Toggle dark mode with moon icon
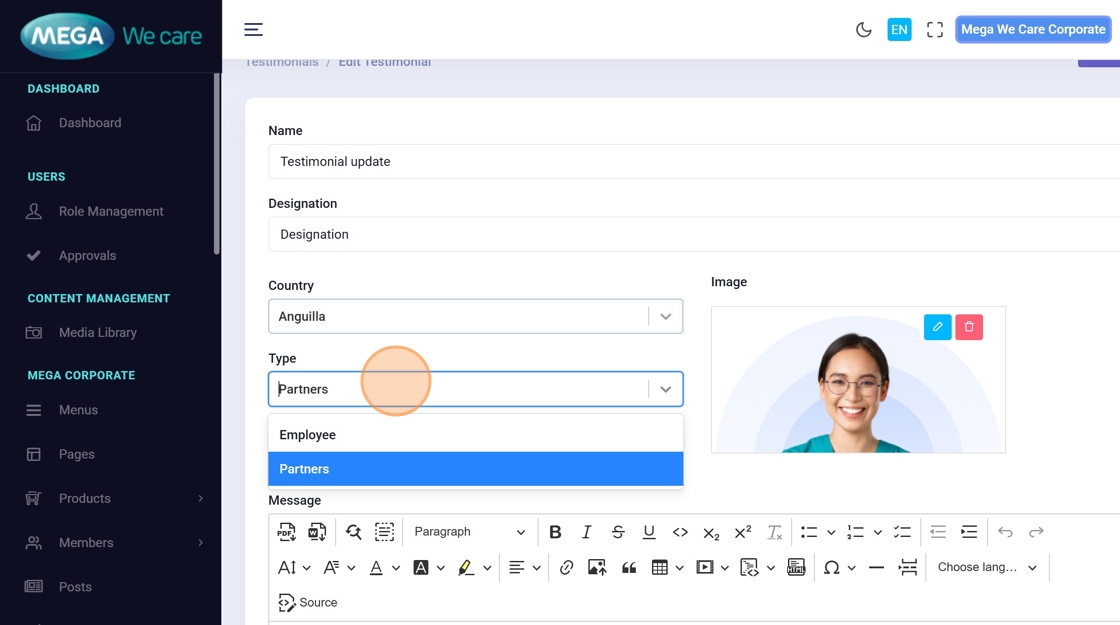Screen dimensions: 1120x625 click(864, 30)
